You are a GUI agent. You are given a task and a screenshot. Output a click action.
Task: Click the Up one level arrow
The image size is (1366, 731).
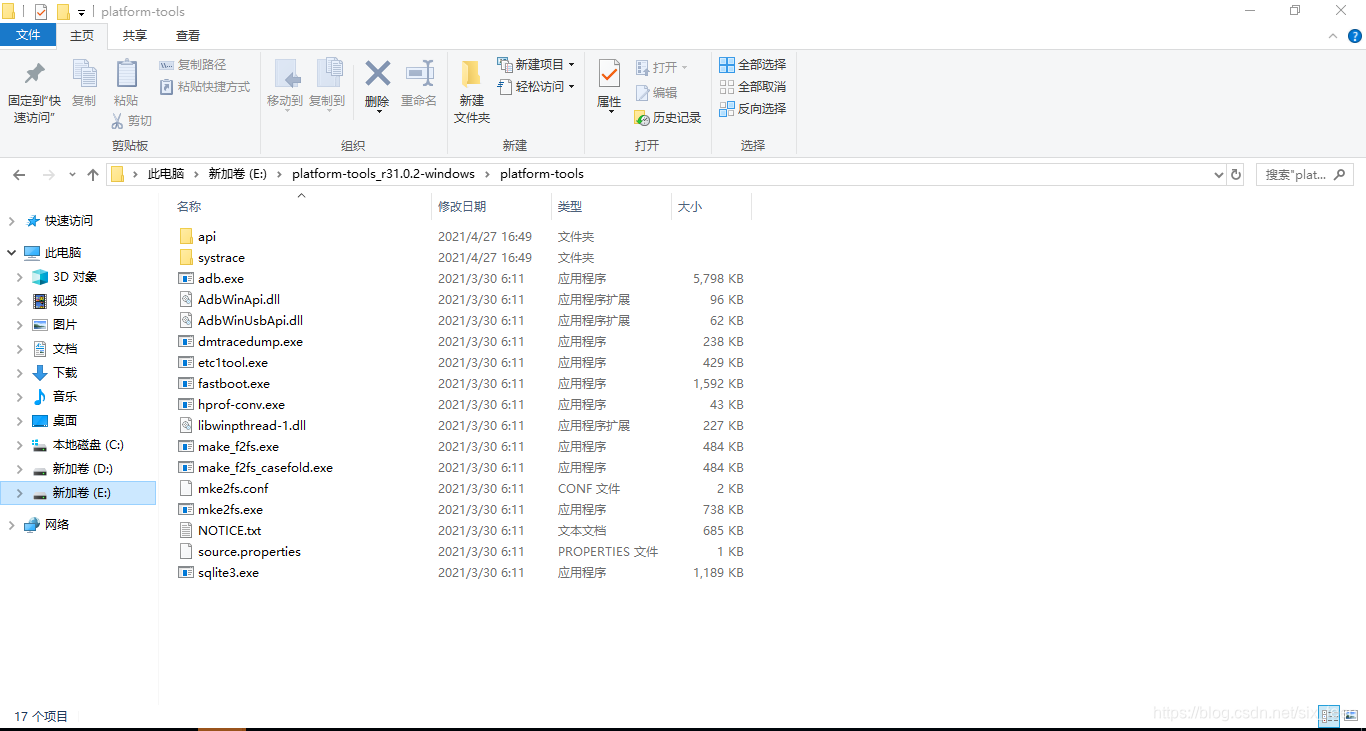93,174
